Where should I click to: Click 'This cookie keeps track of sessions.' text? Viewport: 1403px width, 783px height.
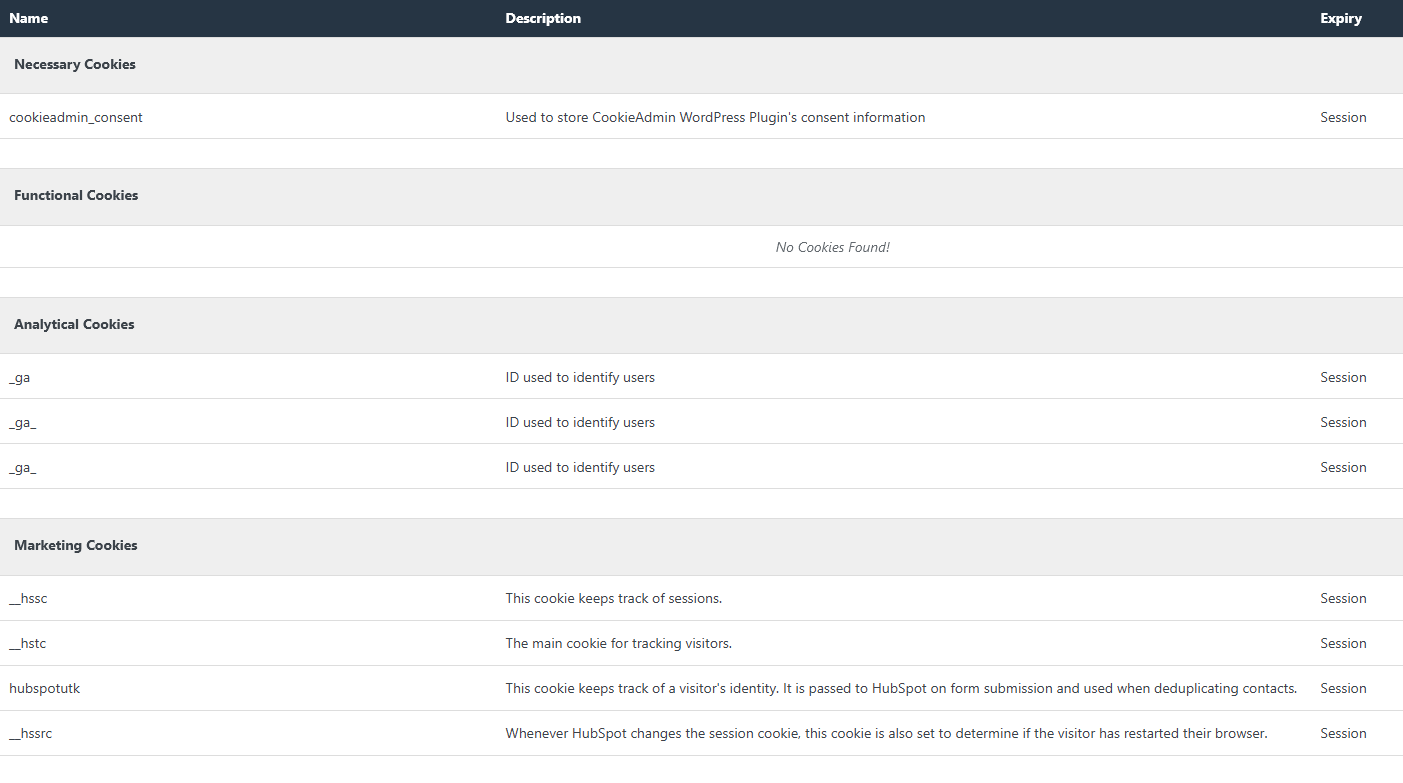(613, 598)
